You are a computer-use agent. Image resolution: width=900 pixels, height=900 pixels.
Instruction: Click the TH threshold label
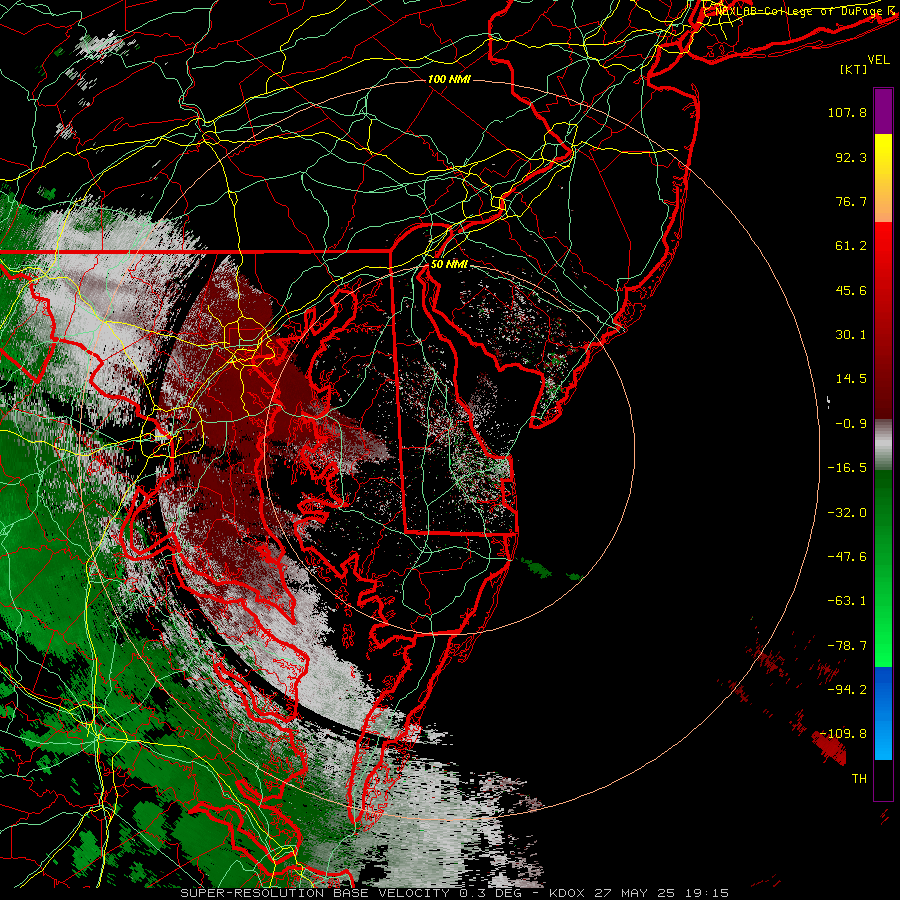pyautogui.click(x=859, y=779)
